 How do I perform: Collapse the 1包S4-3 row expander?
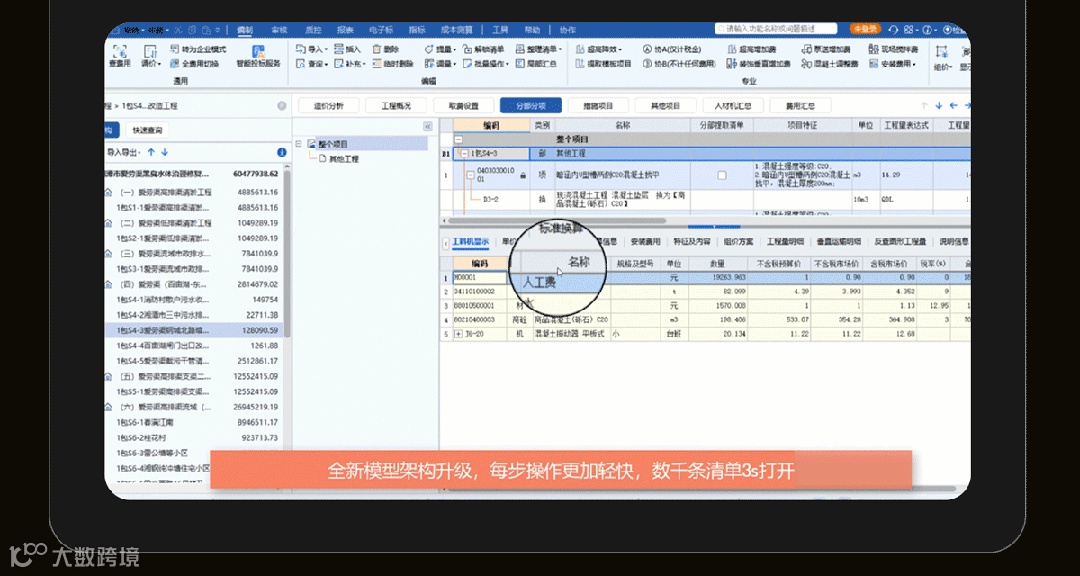(464, 154)
